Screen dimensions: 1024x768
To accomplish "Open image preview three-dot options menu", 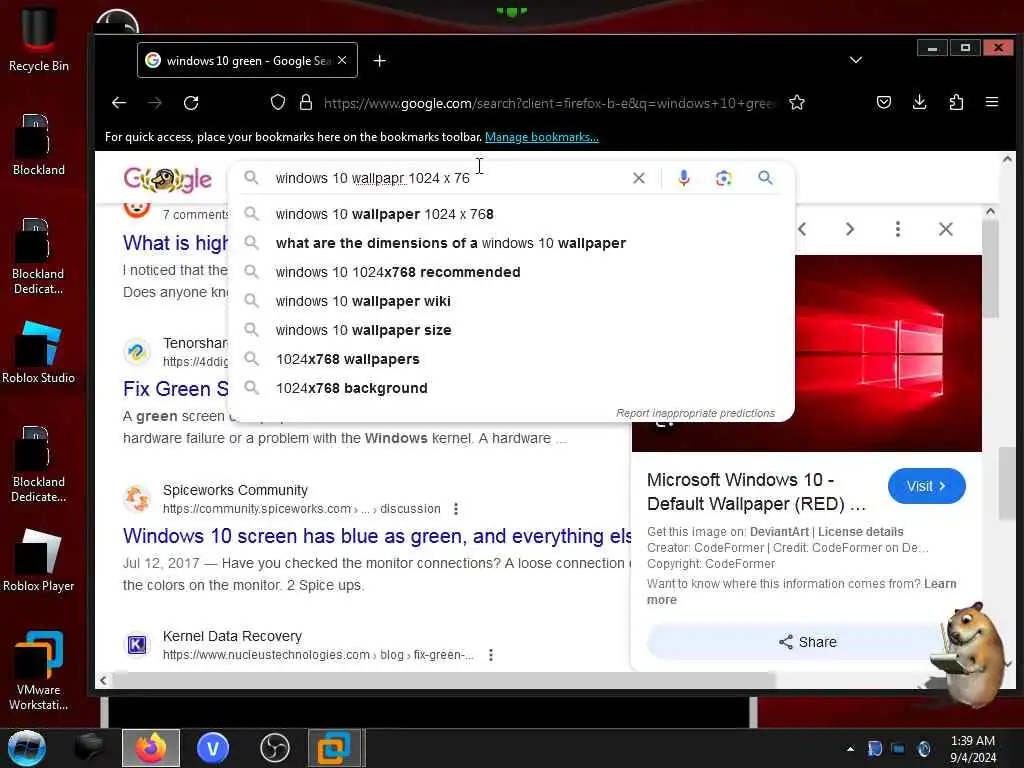I will (x=898, y=229).
